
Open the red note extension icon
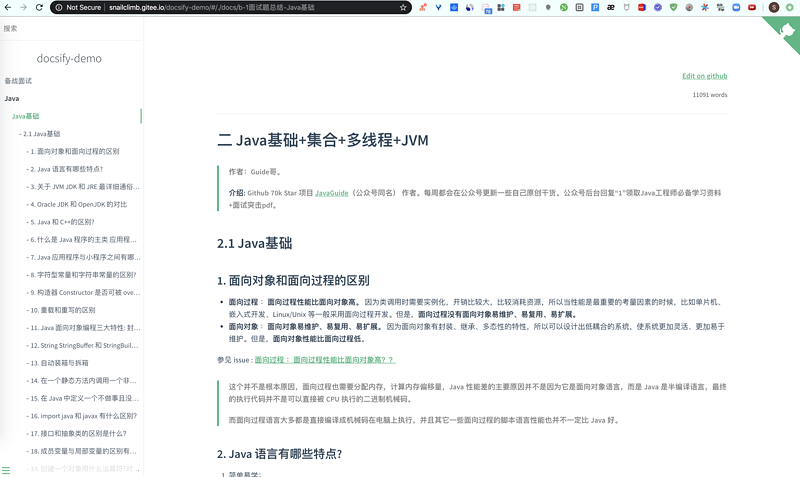tap(517, 7)
